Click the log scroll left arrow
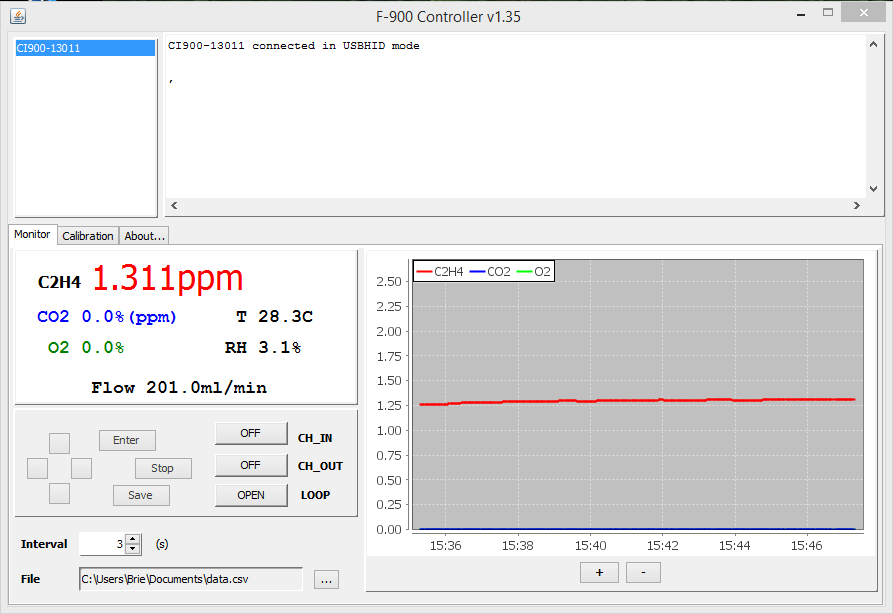Screen dimensions: 893x614 tap(174, 206)
